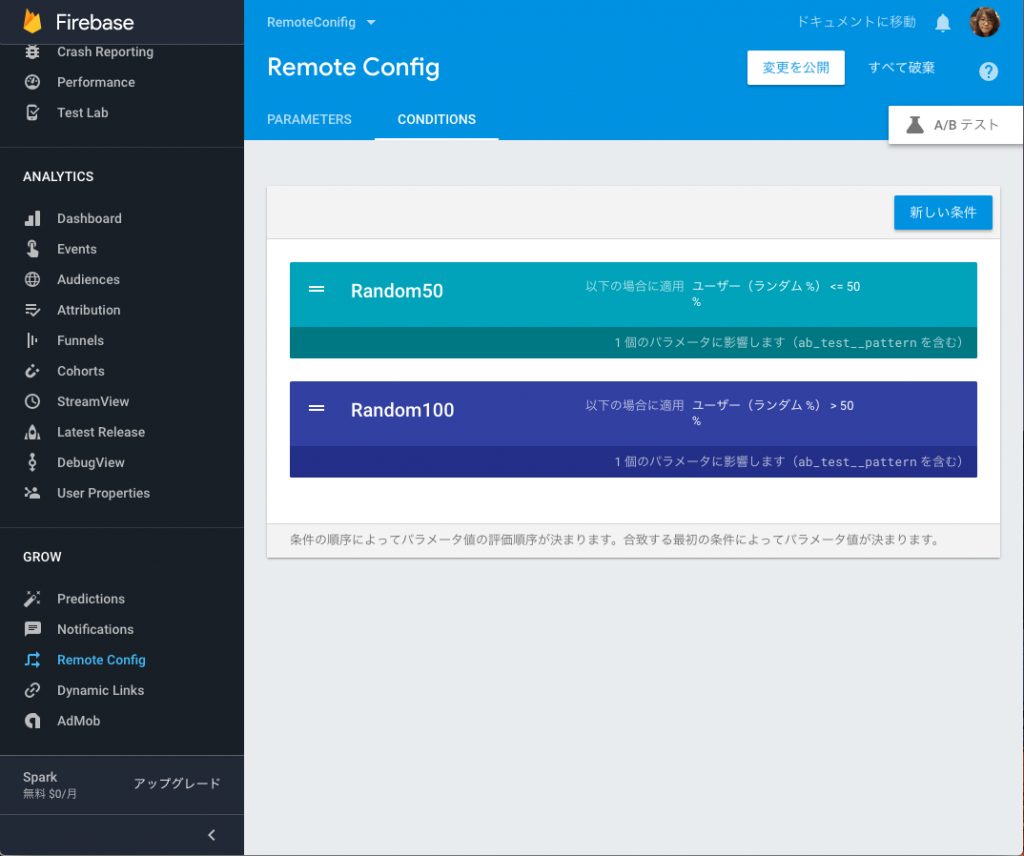The image size is (1024, 856).
Task: Open AdMob label
Action: (78, 721)
